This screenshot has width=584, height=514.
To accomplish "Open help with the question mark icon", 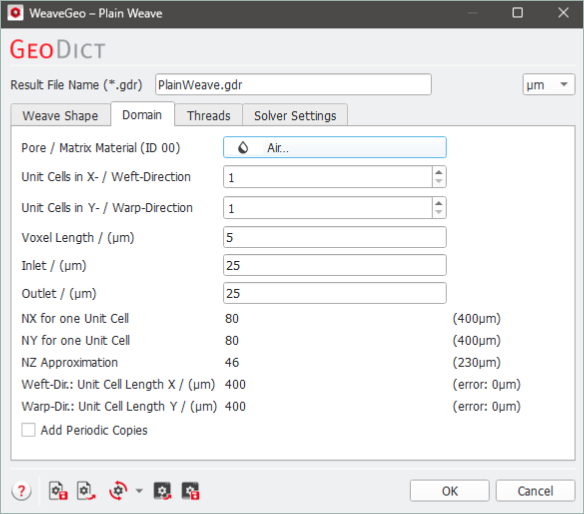I will 22,491.
